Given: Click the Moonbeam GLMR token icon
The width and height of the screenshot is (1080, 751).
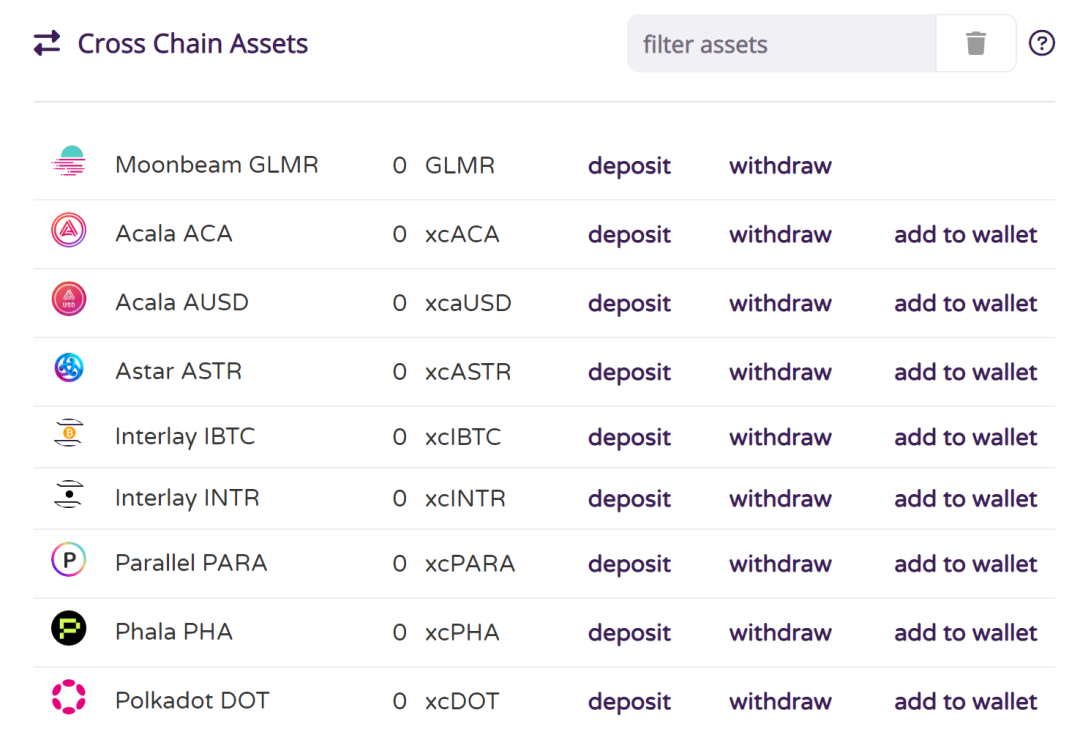Looking at the screenshot, I should coord(69,162).
